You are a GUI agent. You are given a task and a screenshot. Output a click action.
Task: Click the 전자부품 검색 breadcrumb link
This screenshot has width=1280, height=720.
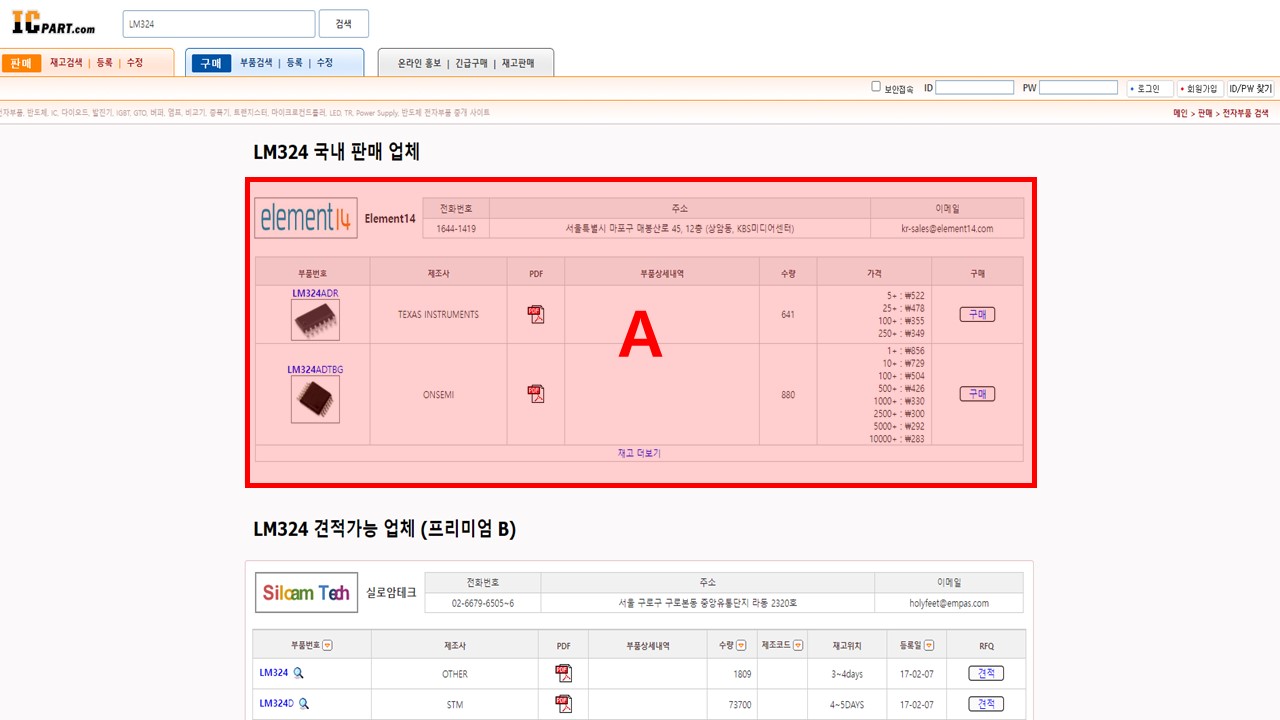(1245, 113)
